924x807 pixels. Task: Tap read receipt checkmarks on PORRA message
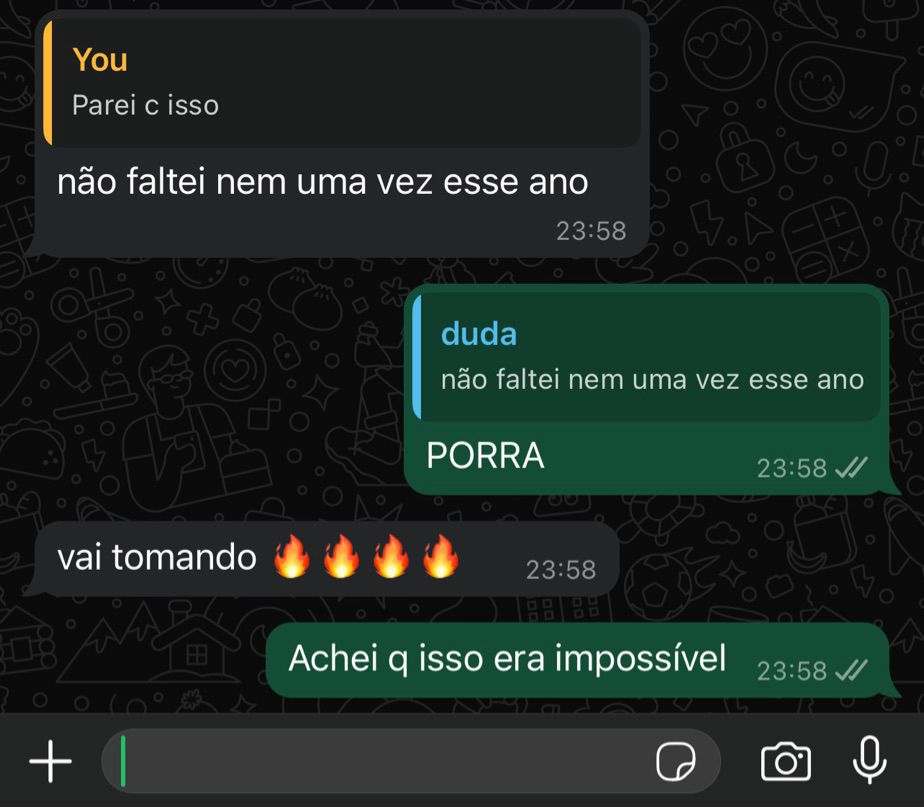point(852,468)
